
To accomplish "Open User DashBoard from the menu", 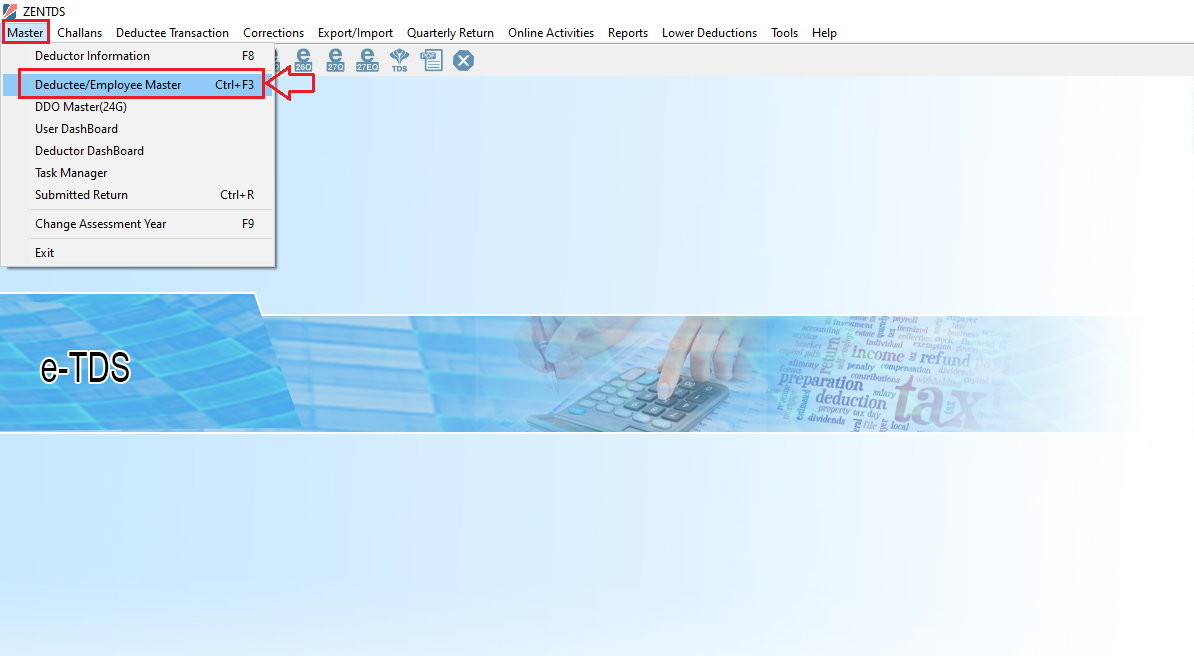I will coord(138,129).
